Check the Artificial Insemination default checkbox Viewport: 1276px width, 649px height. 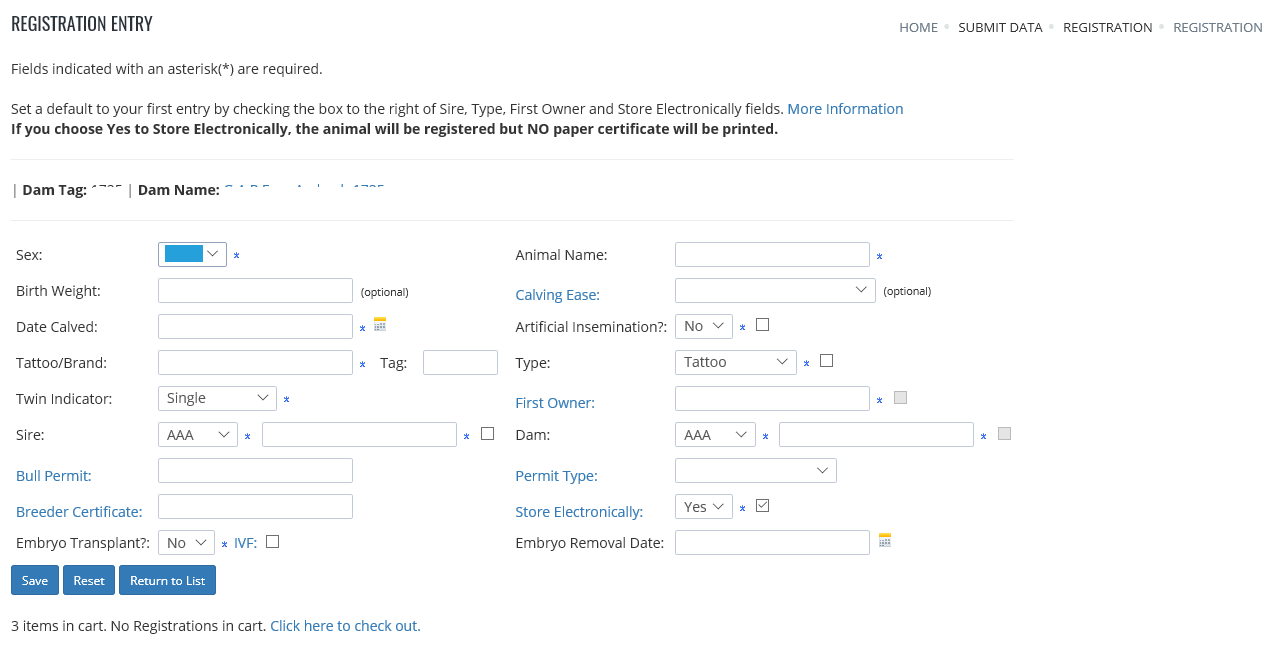click(763, 325)
